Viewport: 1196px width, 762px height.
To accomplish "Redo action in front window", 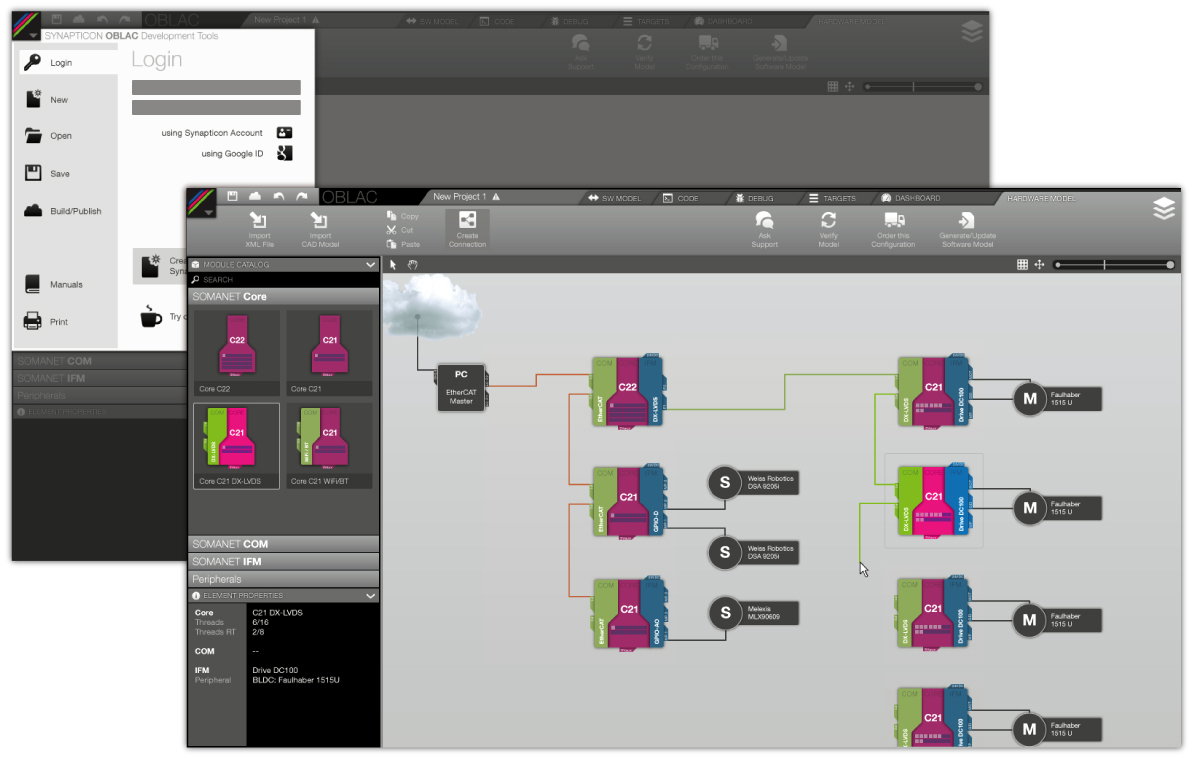I will pos(302,197).
